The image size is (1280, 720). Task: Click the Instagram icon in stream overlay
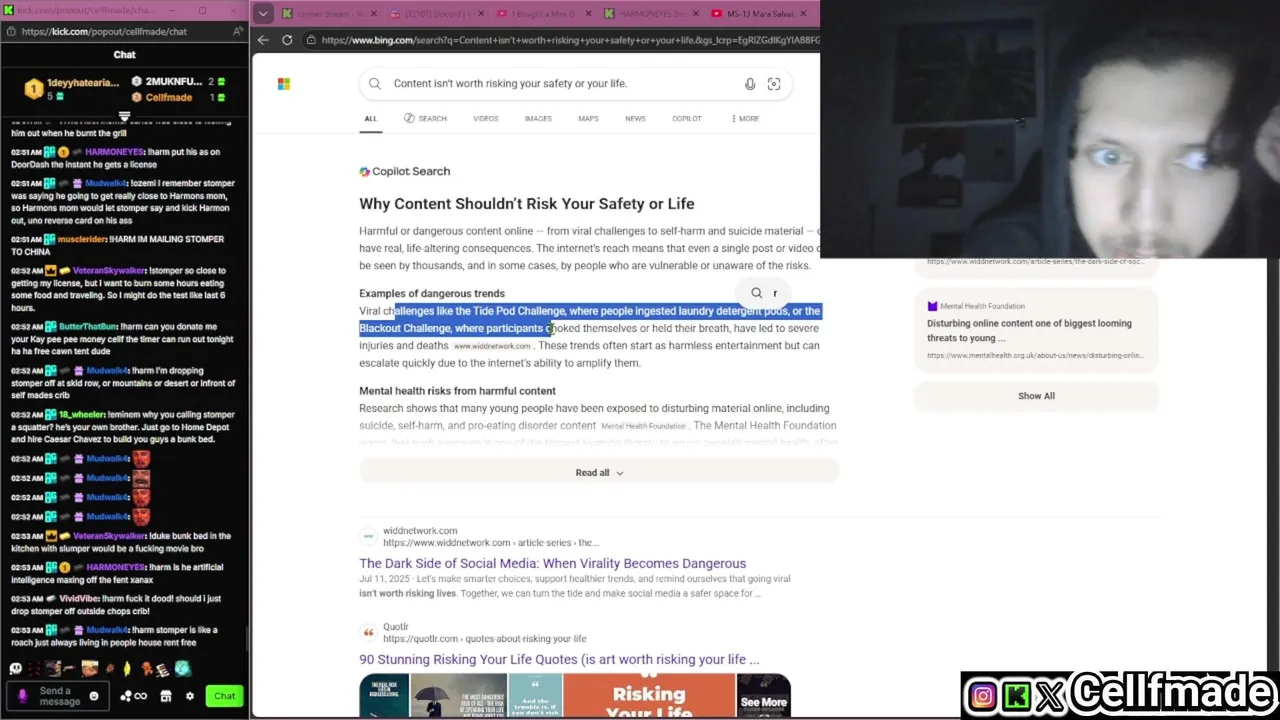click(982, 696)
